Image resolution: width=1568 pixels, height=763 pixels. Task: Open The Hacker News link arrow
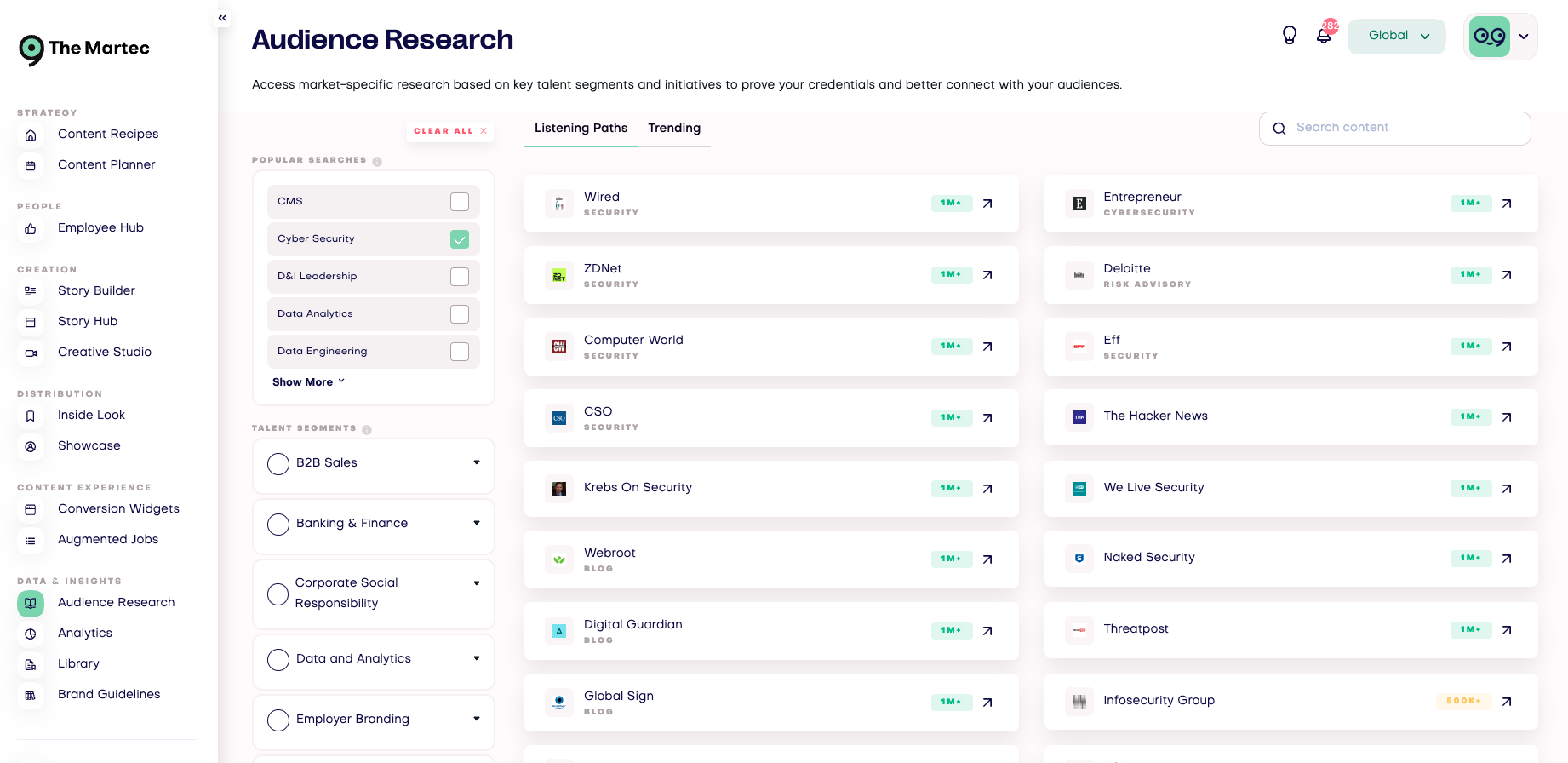coord(1507,417)
